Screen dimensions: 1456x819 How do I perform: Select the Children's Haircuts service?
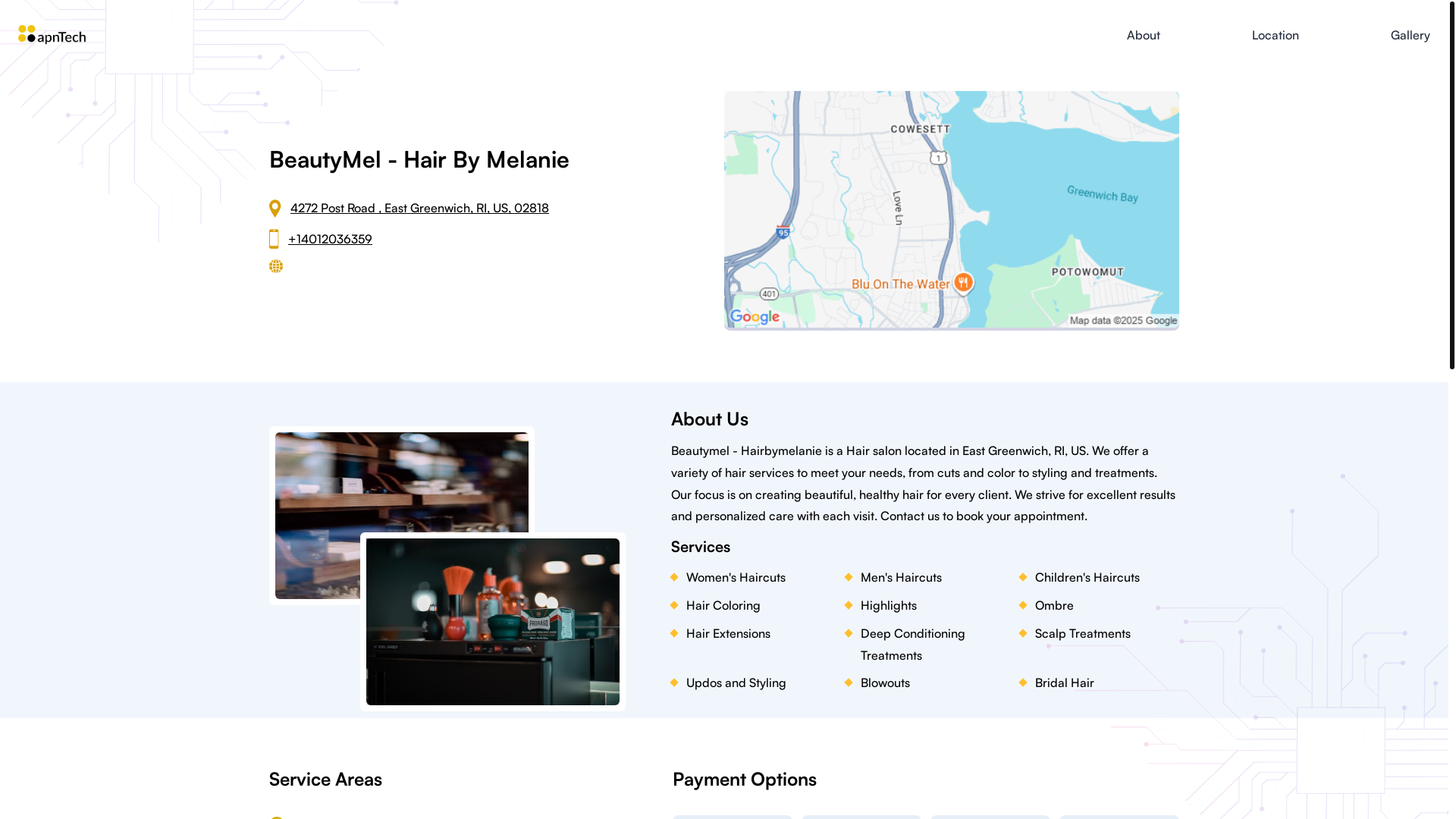1087,578
